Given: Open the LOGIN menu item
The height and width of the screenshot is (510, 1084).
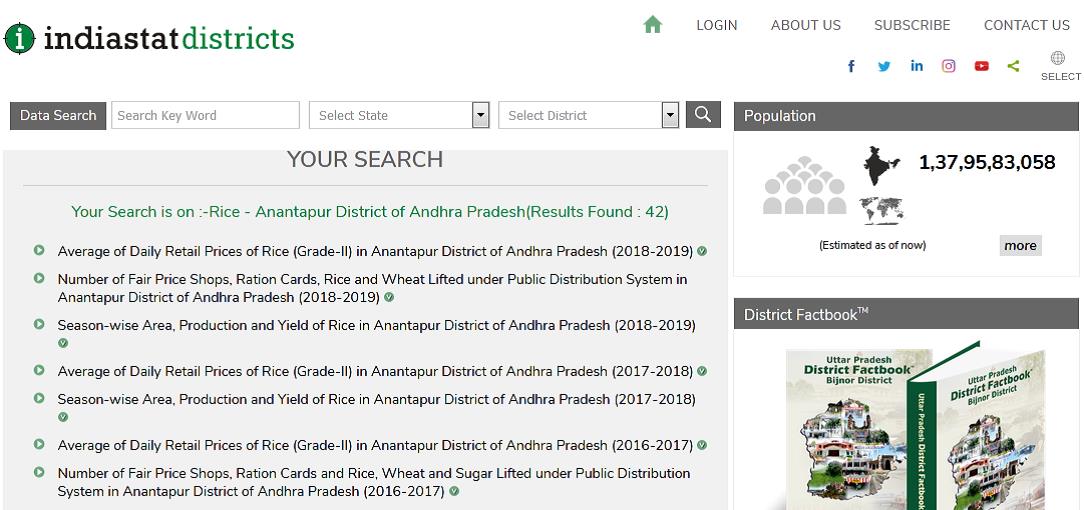Looking at the screenshot, I should click(x=716, y=25).
